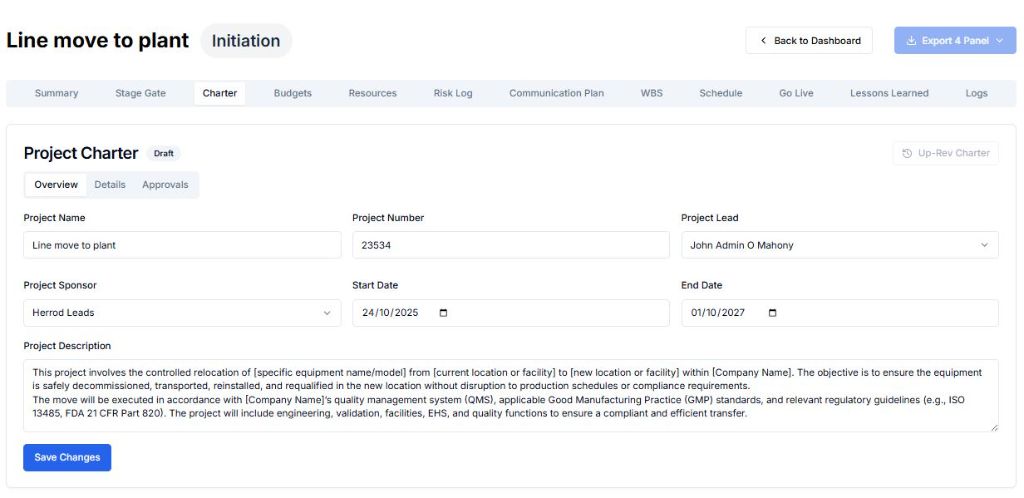1024x498 pixels.
Task: Open the Approvals sub-tab
Action: [165, 185]
